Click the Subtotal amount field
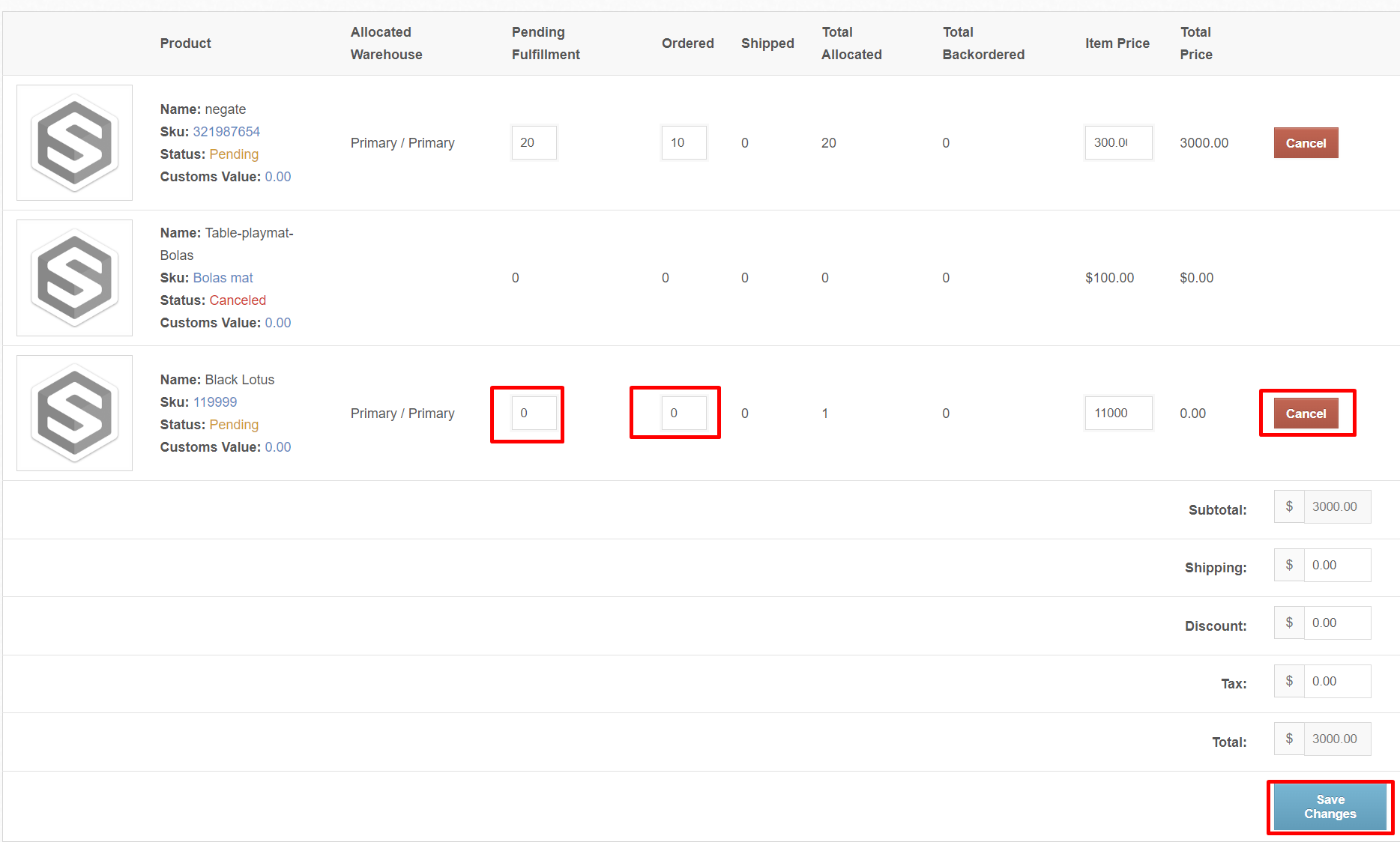Image resolution: width=1400 pixels, height=842 pixels. 1336,506
